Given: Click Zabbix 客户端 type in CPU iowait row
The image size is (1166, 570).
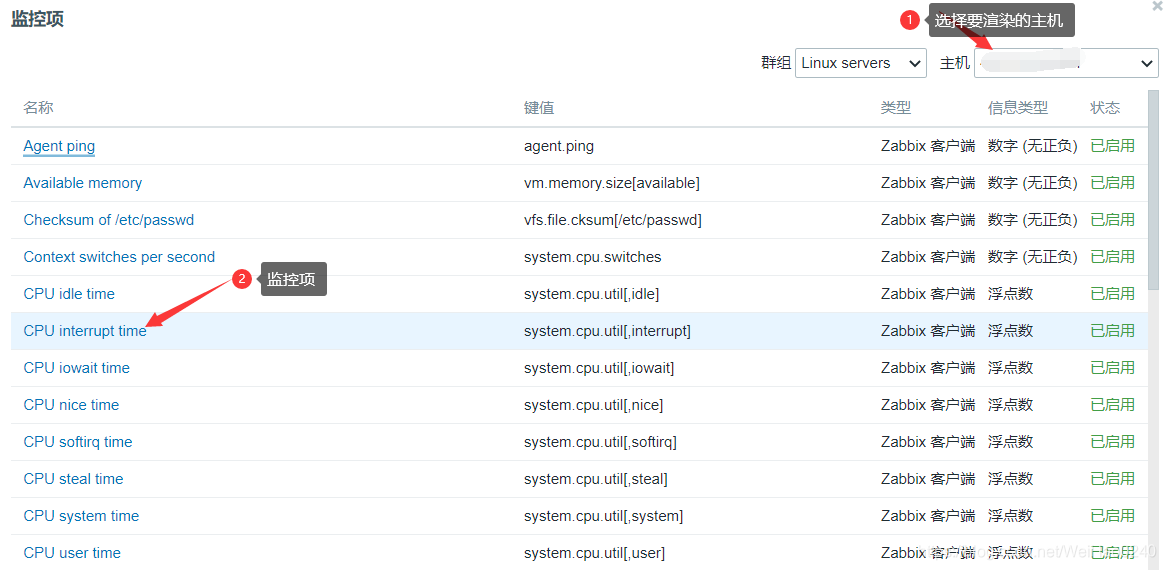Looking at the screenshot, I should [928, 368].
